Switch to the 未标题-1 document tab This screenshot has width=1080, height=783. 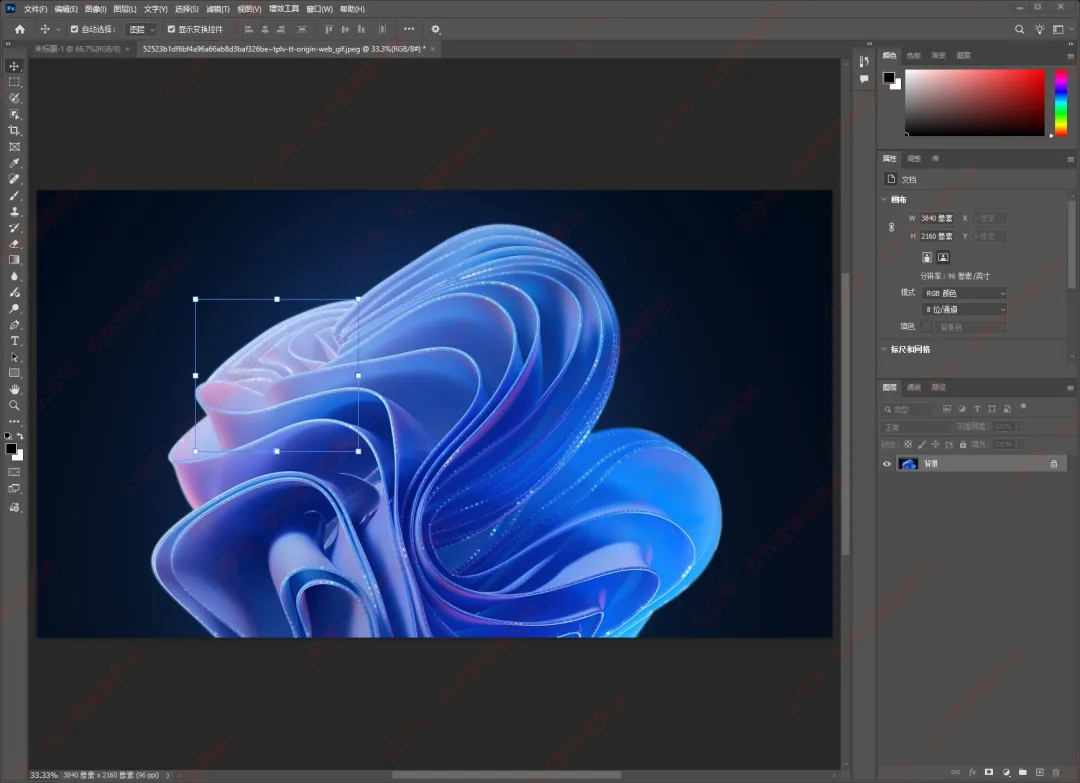click(77, 48)
